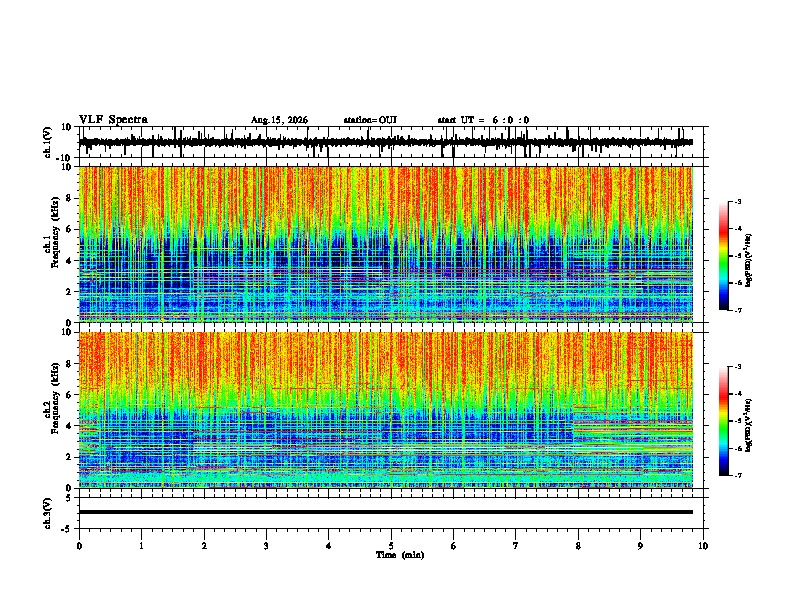
Task: Click the ch.2 spectrogram color scale bar
Action: click(723, 421)
